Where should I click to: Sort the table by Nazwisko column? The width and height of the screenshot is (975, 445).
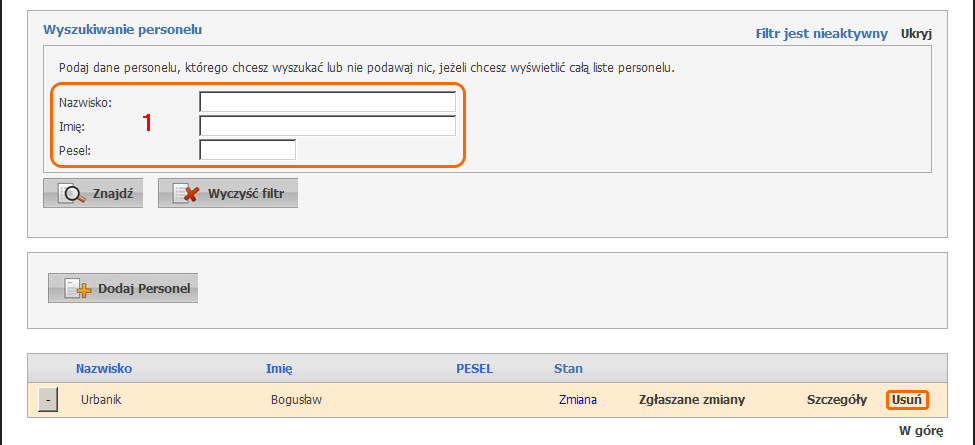tap(104, 369)
